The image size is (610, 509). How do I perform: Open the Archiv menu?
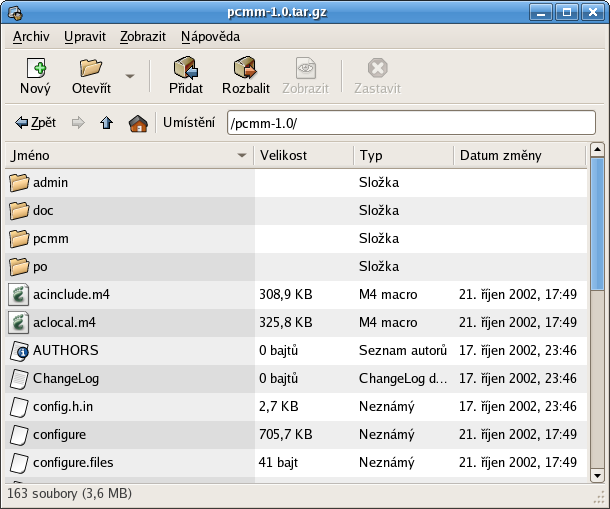point(31,37)
